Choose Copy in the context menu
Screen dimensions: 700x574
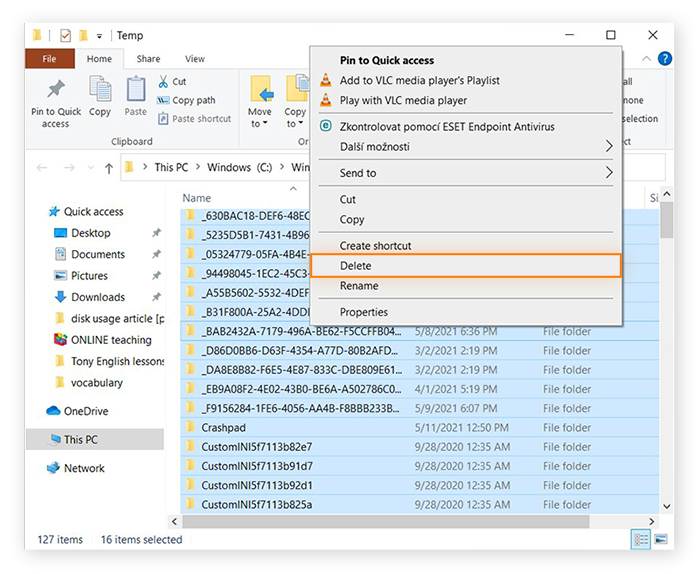coord(466,219)
